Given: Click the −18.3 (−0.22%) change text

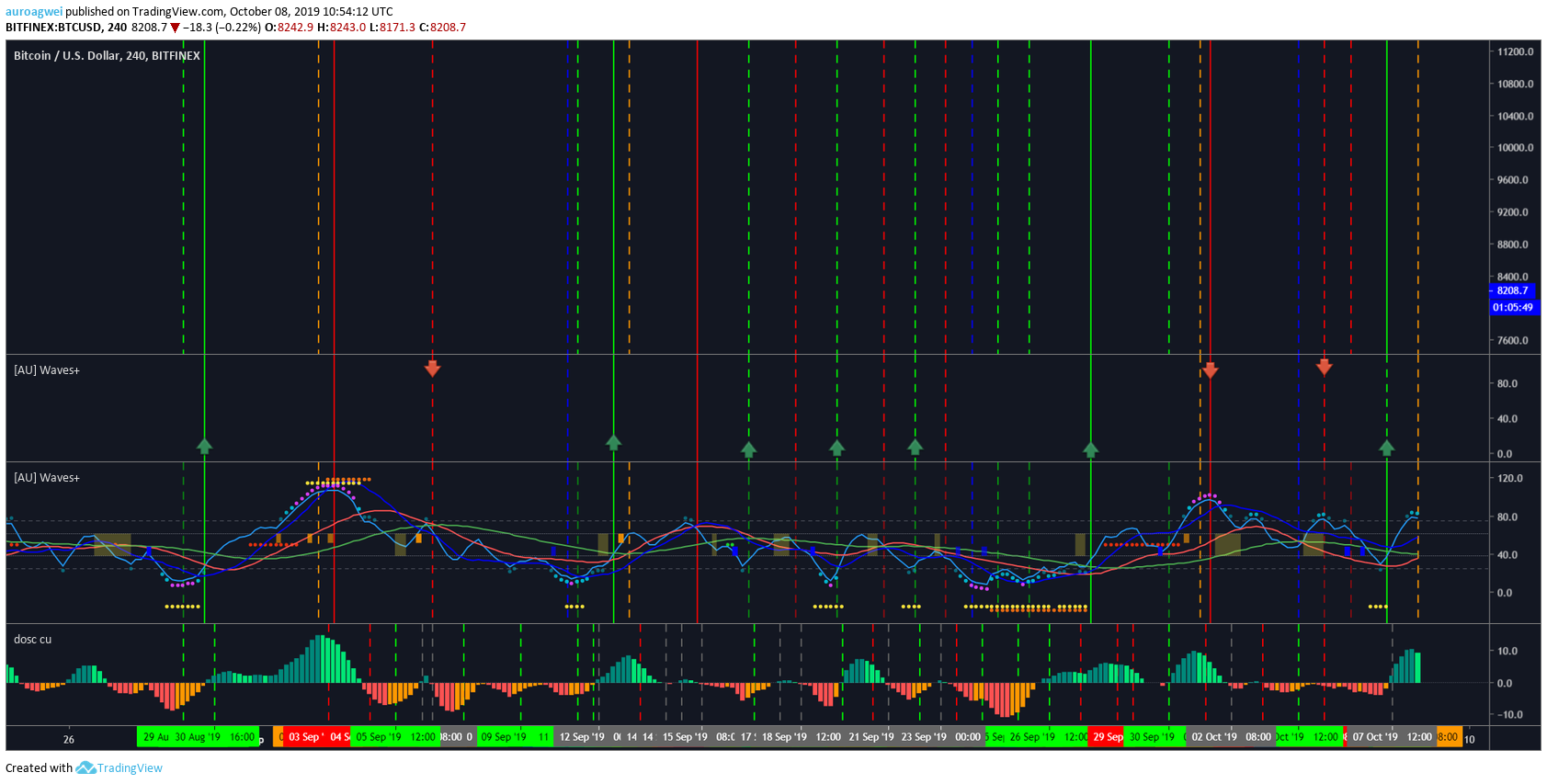Looking at the screenshot, I should (222, 28).
